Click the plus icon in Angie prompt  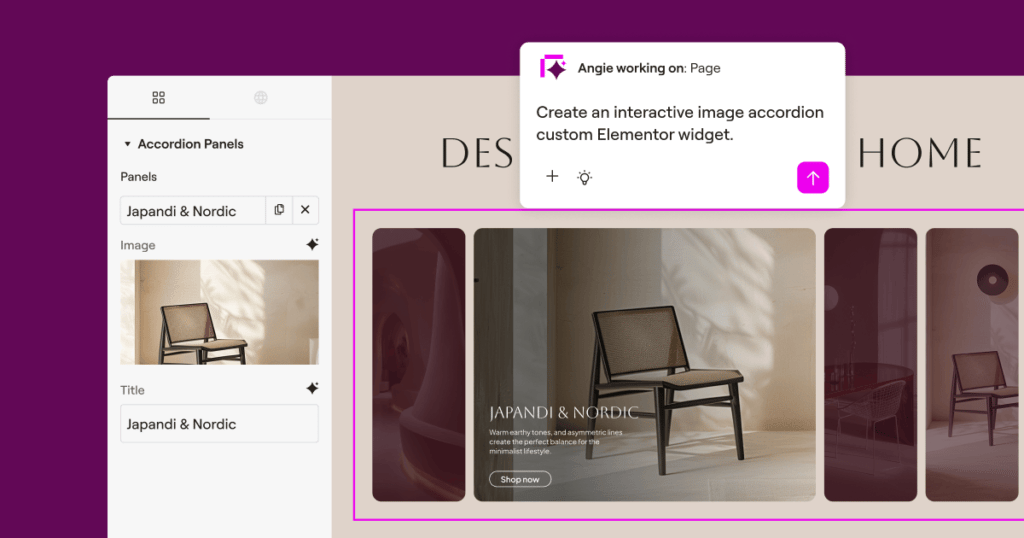point(552,177)
